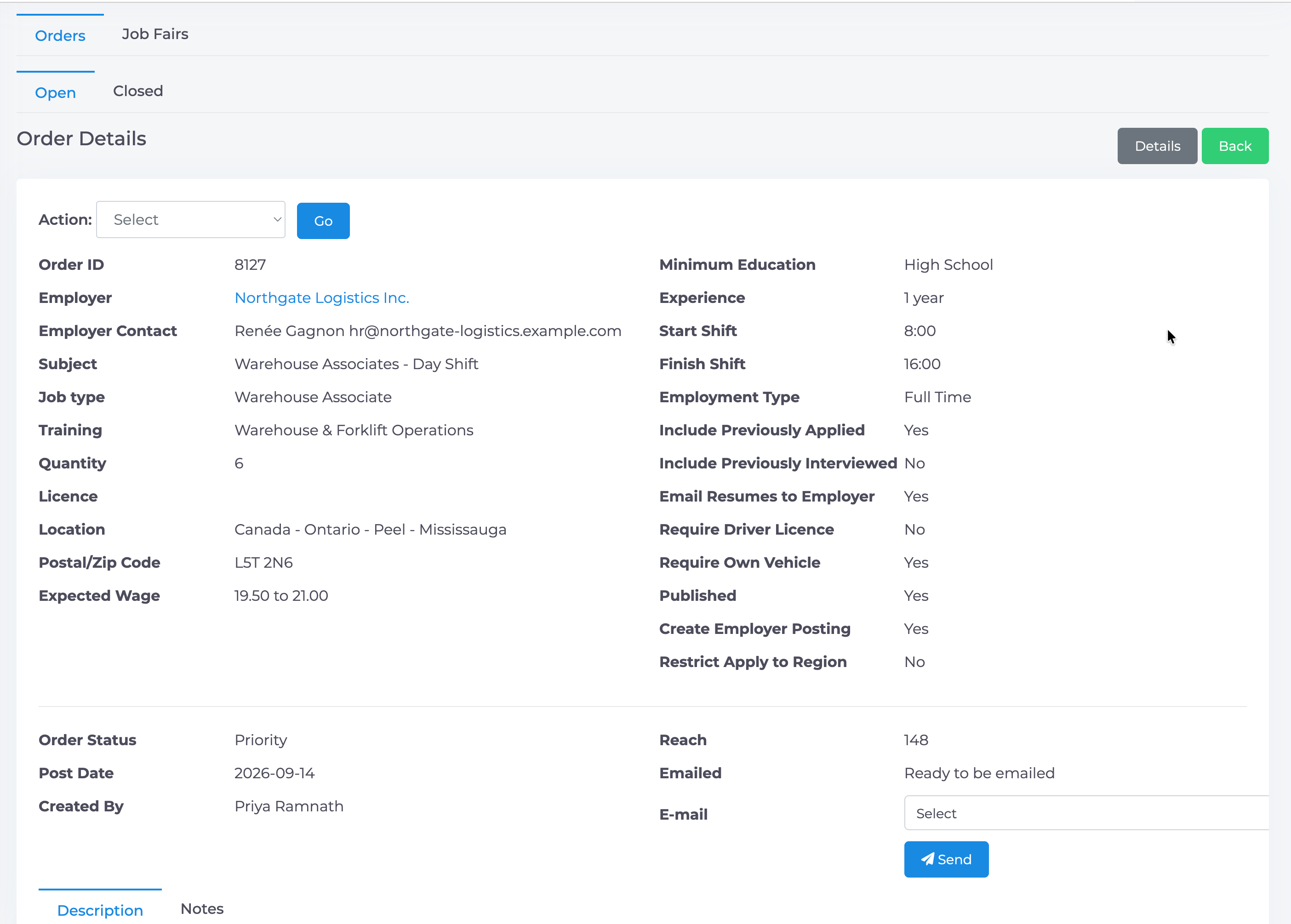This screenshot has width=1291, height=924.
Task: Select the Orders tab
Action: tap(60, 35)
